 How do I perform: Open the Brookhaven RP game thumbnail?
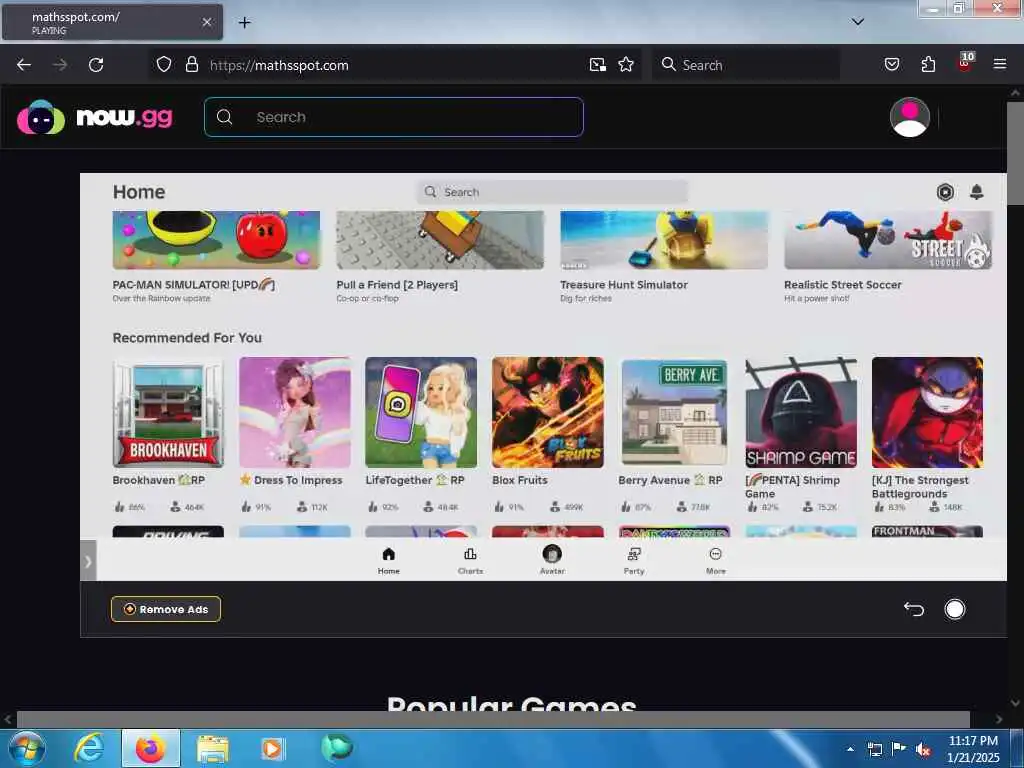(168, 412)
